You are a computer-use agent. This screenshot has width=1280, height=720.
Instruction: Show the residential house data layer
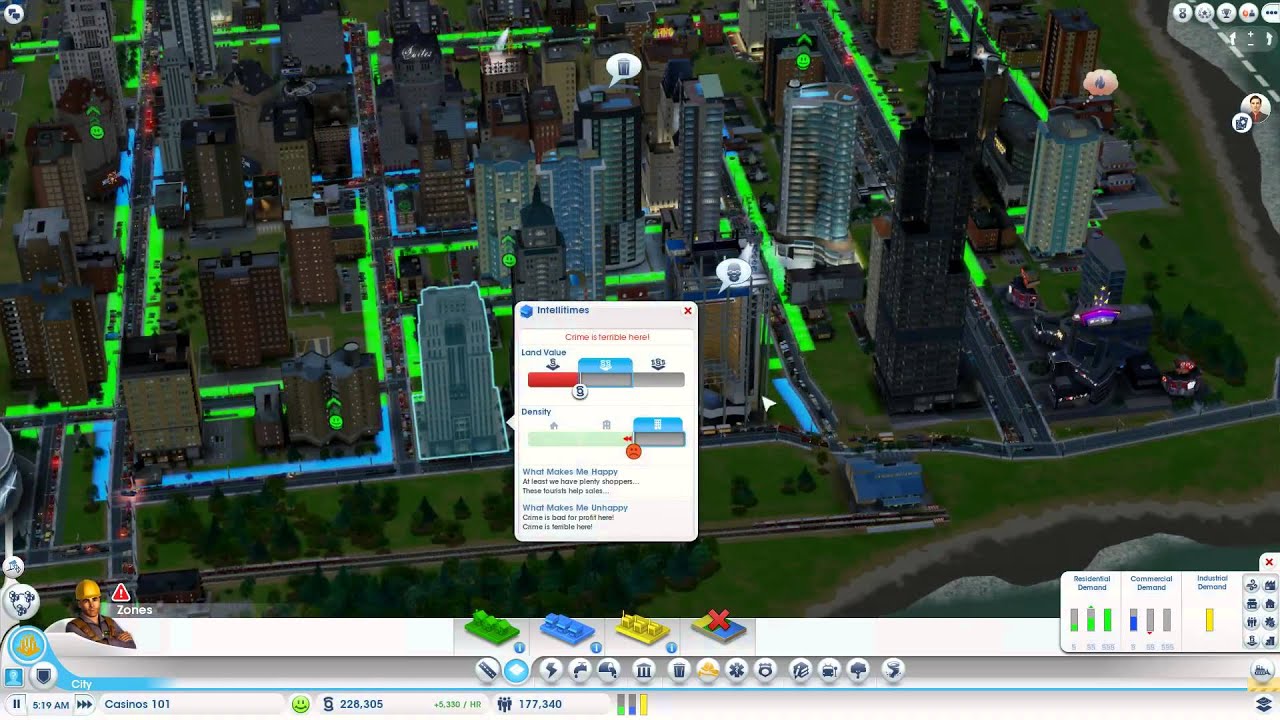(x=1269, y=604)
